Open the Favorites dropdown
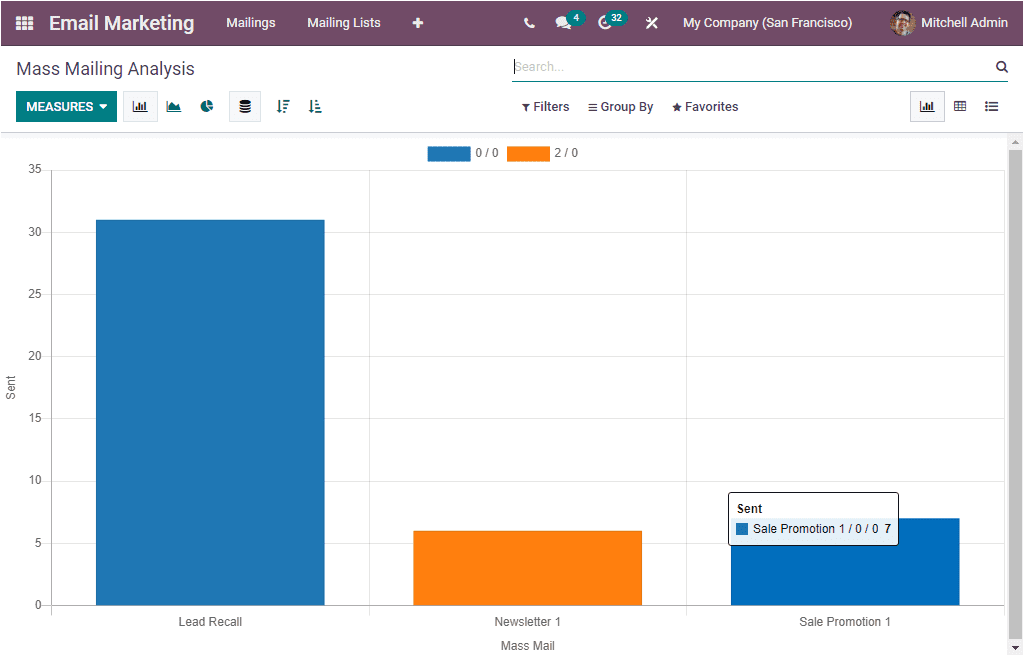Image resolution: width=1024 pixels, height=656 pixels. [x=705, y=106]
